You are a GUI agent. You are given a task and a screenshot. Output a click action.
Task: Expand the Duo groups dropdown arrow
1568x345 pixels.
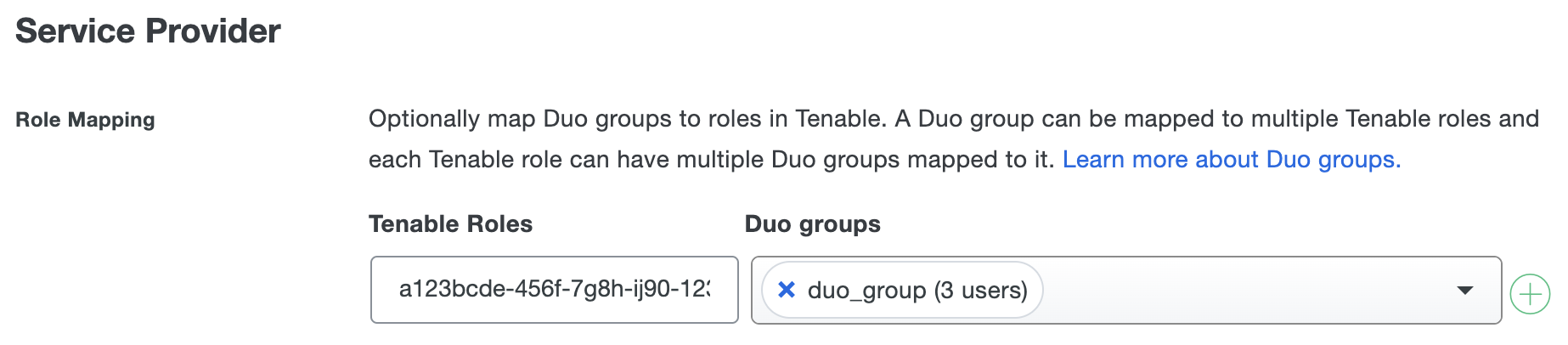click(1464, 291)
